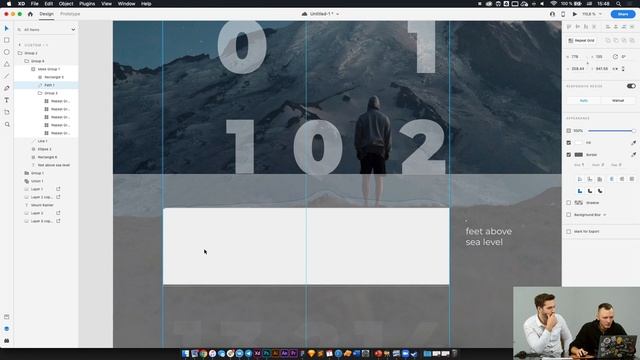This screenshot has width=640, height=360.
Task: Click the Repeat Grid button
Action: (x=582, y=40)
